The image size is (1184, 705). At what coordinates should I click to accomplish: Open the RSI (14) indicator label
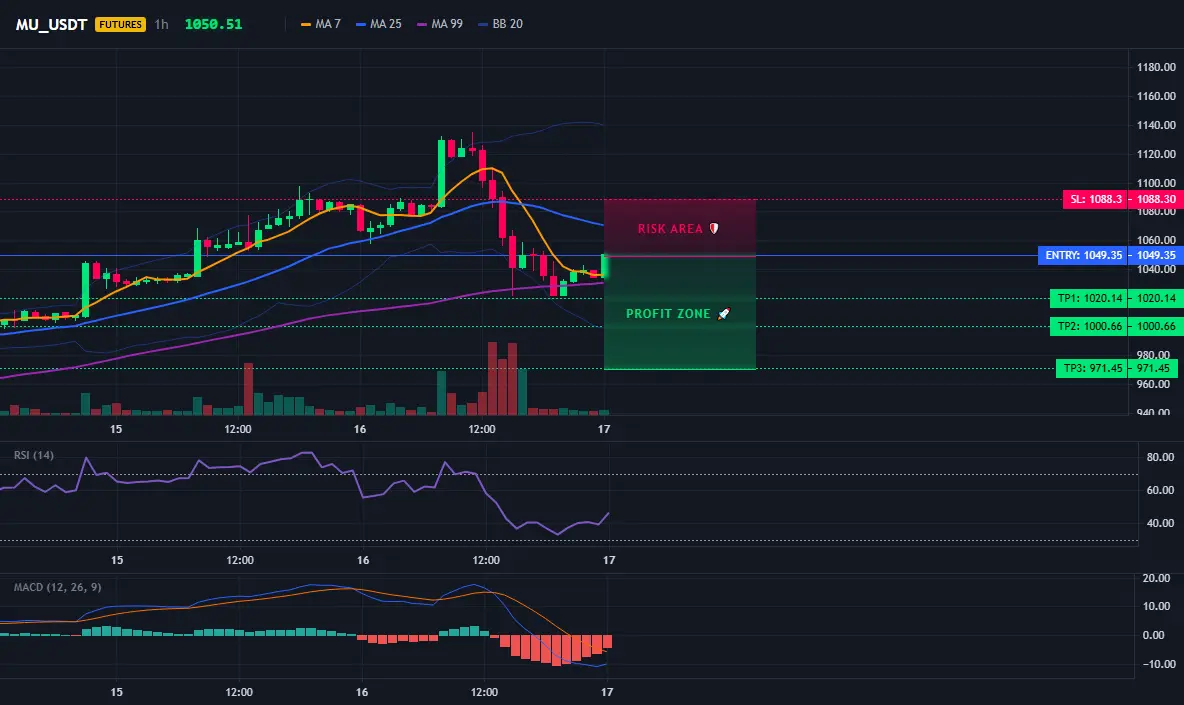pos(34,455)
